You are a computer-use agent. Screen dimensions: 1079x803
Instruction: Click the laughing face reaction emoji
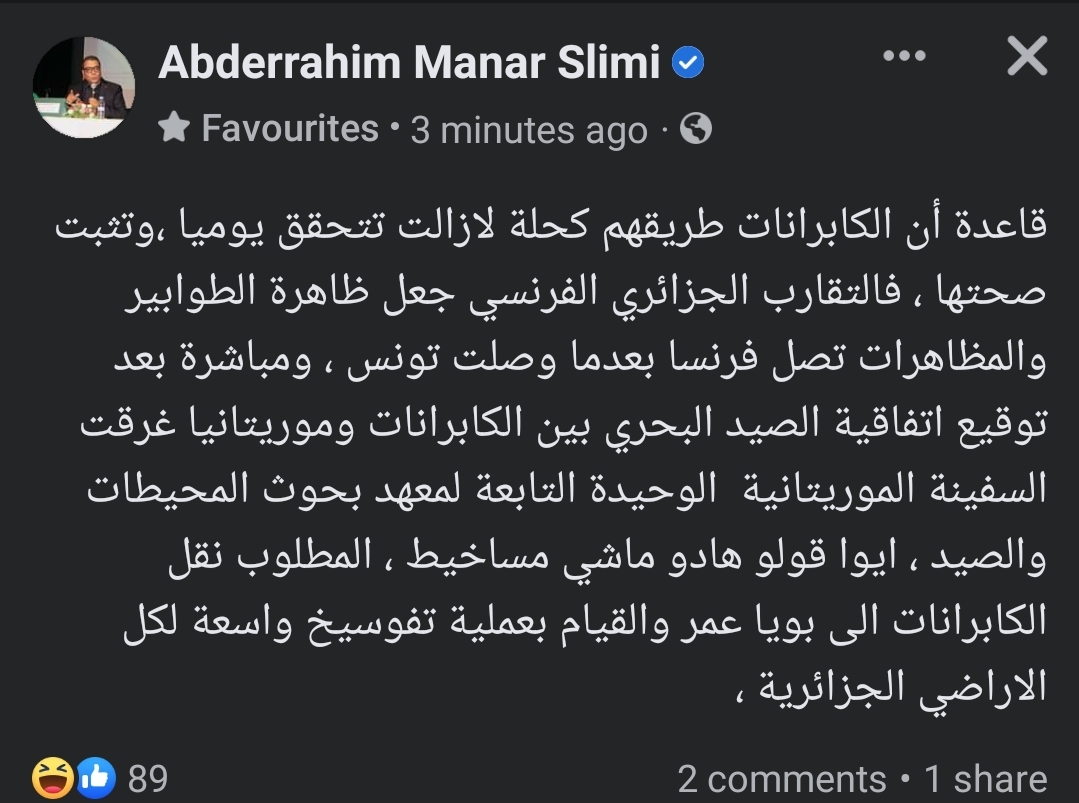[x=50, y=777]
